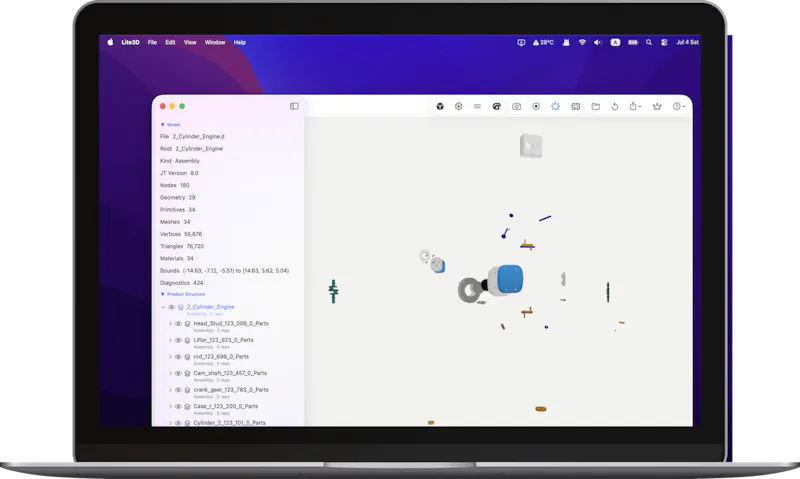Collapse the Product Structure section triangle
800x479 pixels.
tap(163, 294)
